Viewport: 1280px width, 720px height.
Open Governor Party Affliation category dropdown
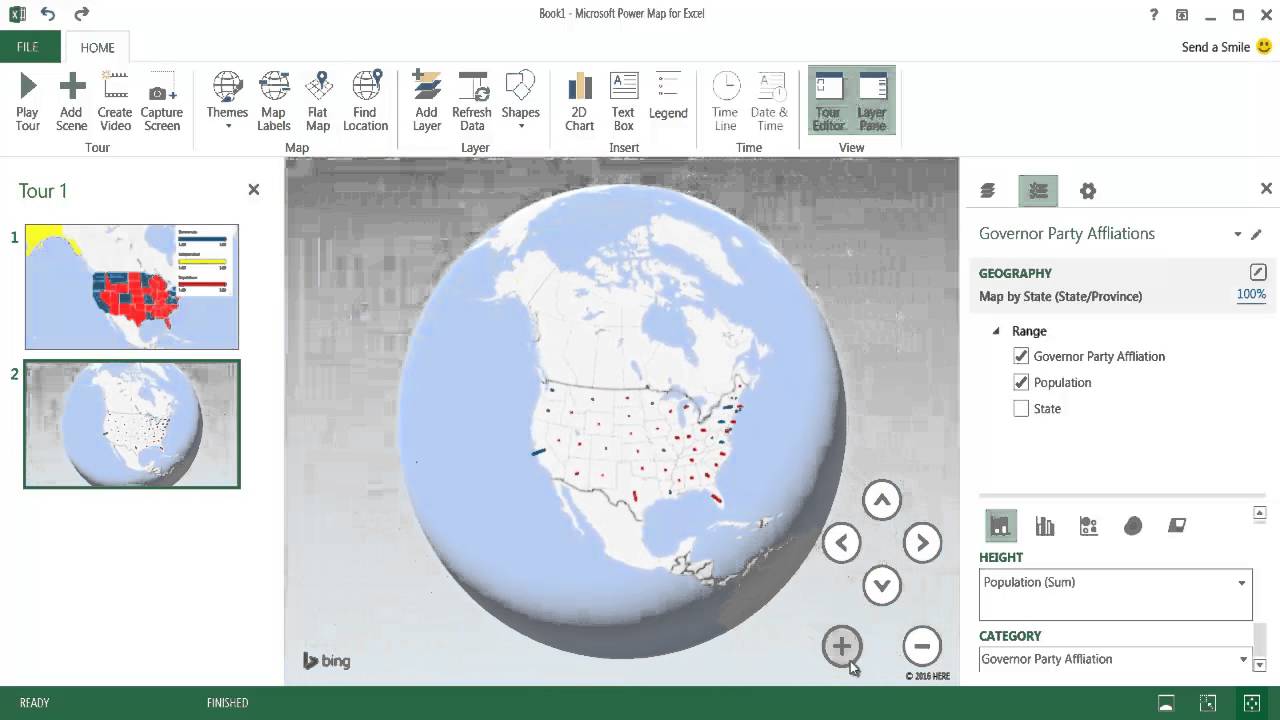(x=1244, y=659)
